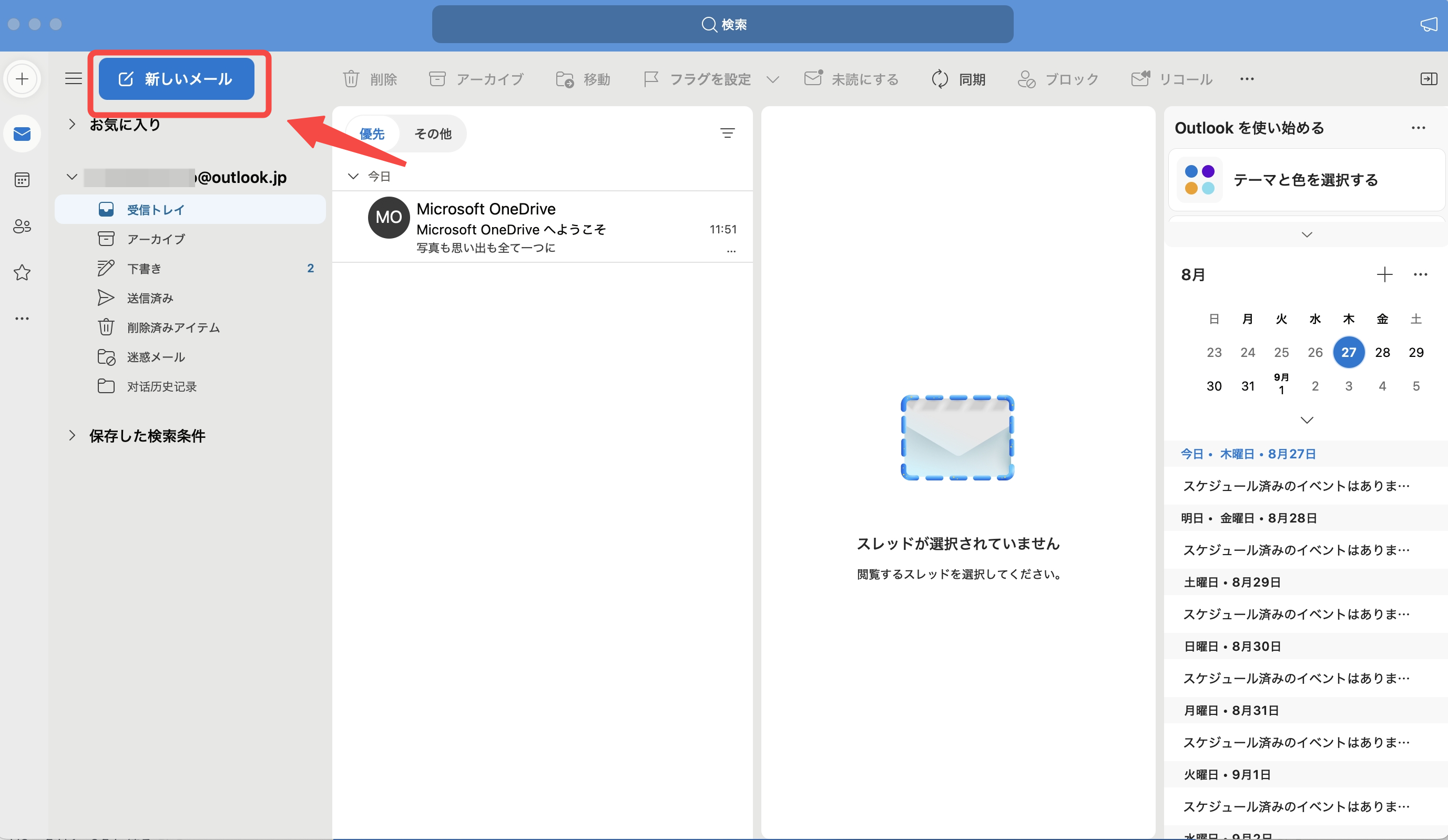Click the plus new item icon in the sidebar
Image resolution: width=1448 pixels, height=840 pixels.
click(x=22, y=79)
